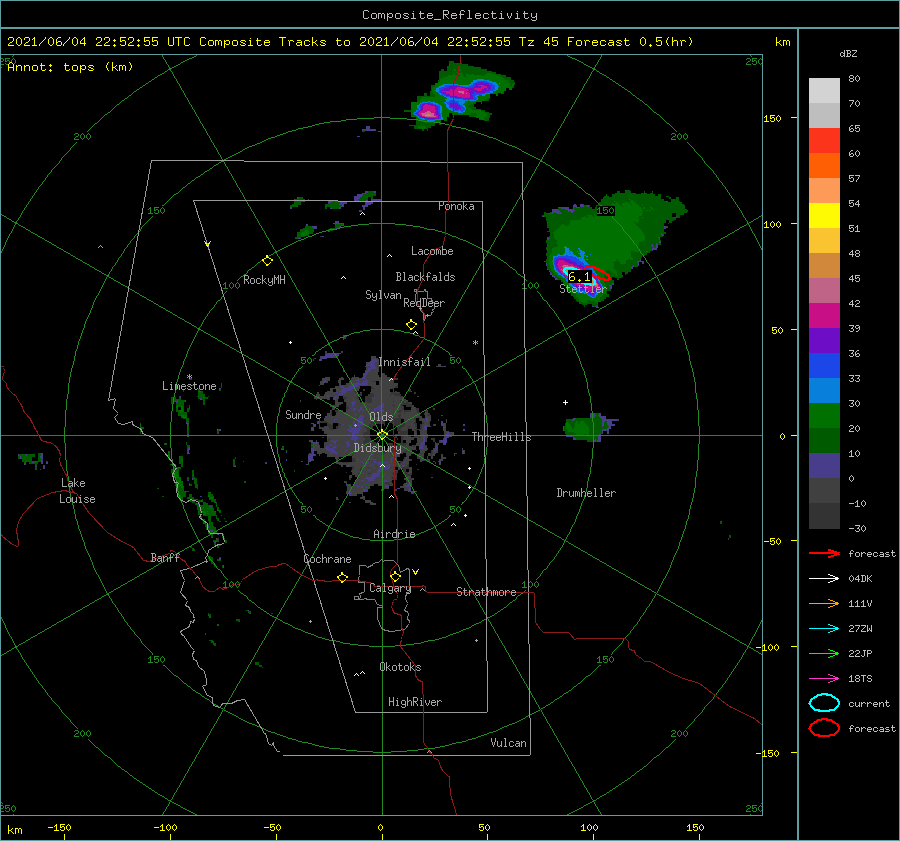The width and height of the screenshot is (900, 841).
Task: Click the Annot: tops (km) label
Action: point(70,67)
